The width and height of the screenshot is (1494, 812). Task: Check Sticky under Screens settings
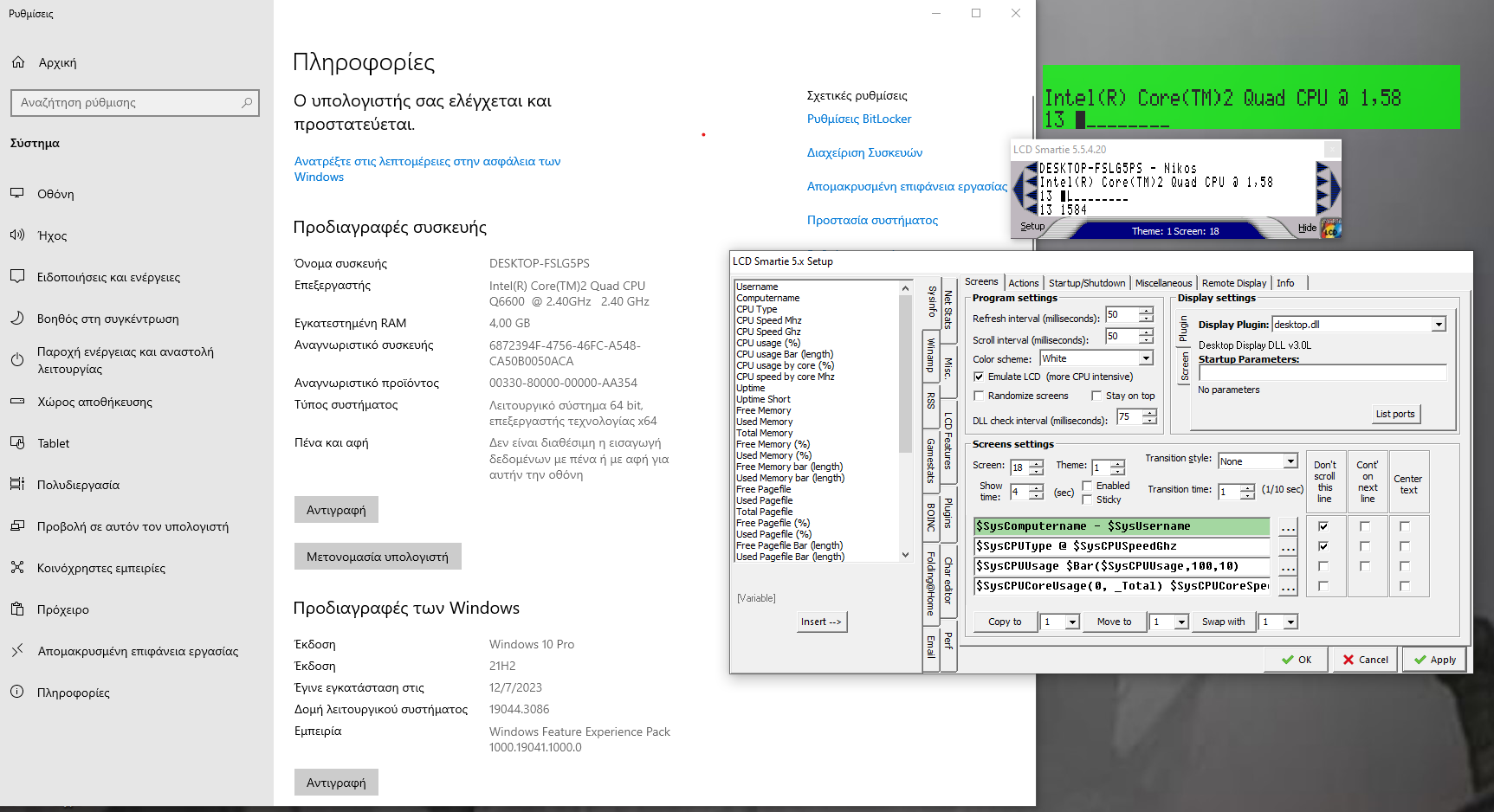coord(1089,499)
